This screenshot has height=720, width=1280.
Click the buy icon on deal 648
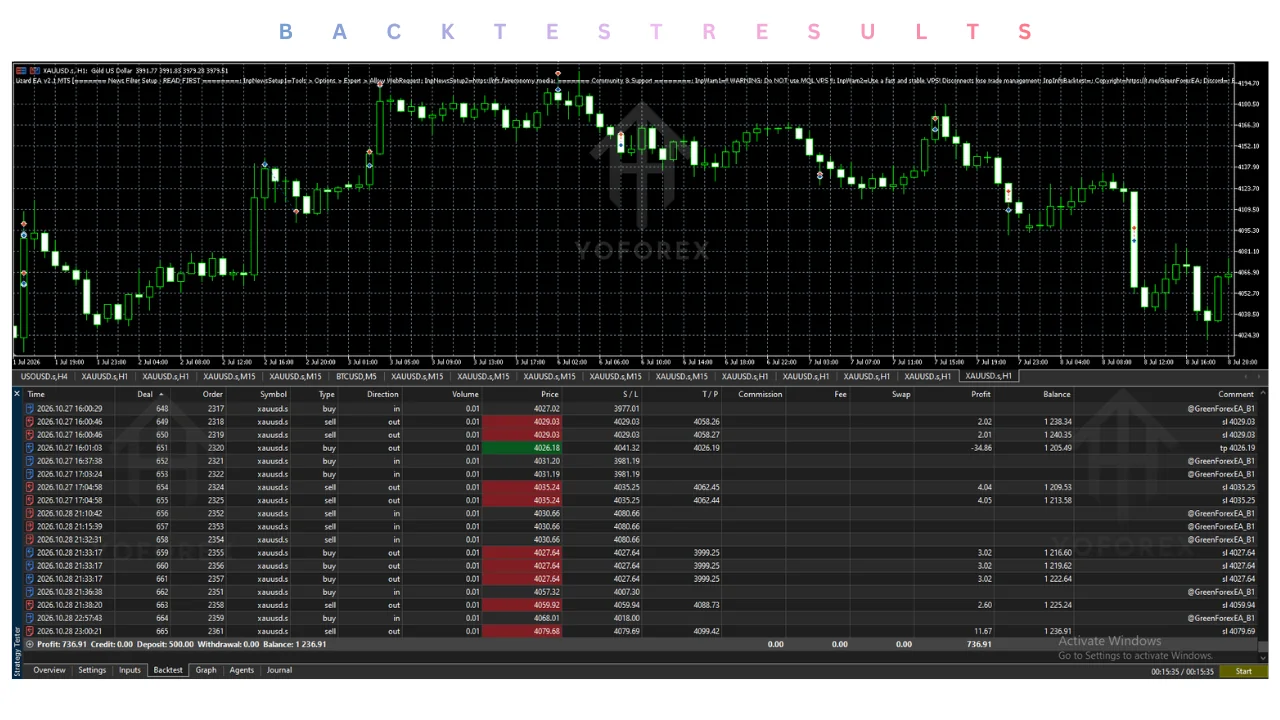pyautogui.click(x=30, y=408)
